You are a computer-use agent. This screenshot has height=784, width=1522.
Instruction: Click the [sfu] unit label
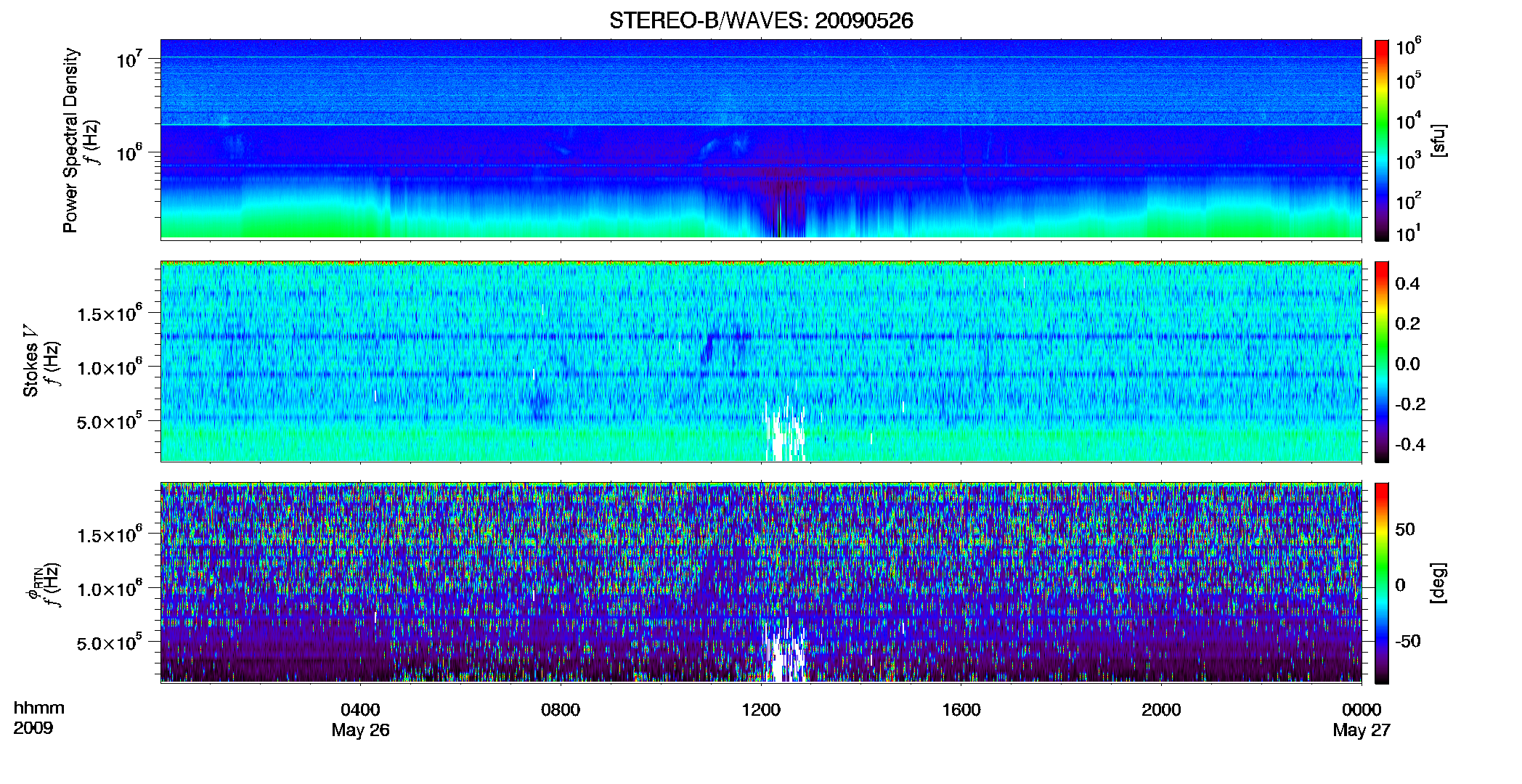1438,140
